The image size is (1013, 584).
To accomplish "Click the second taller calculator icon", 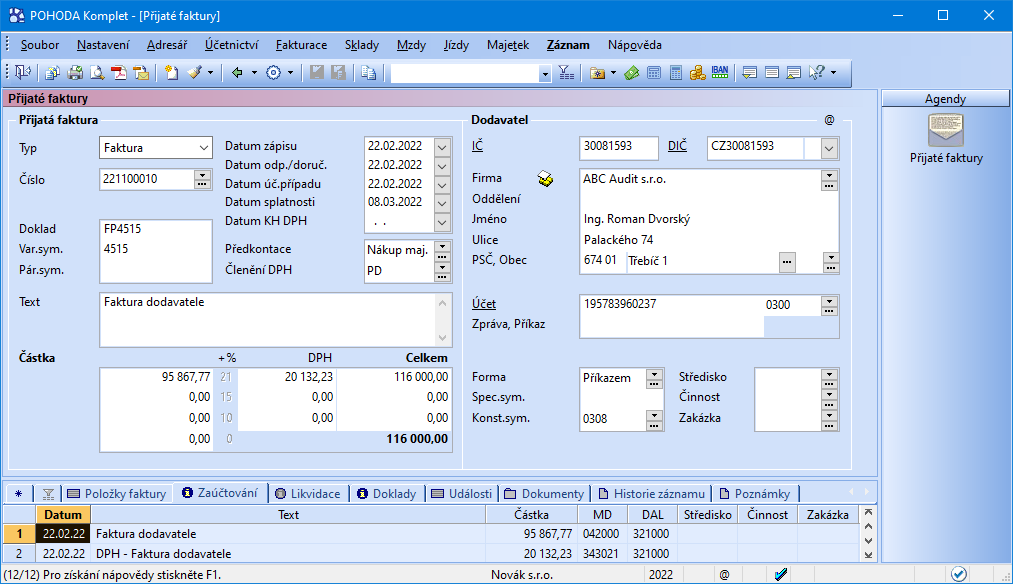I will click(676, 73).
